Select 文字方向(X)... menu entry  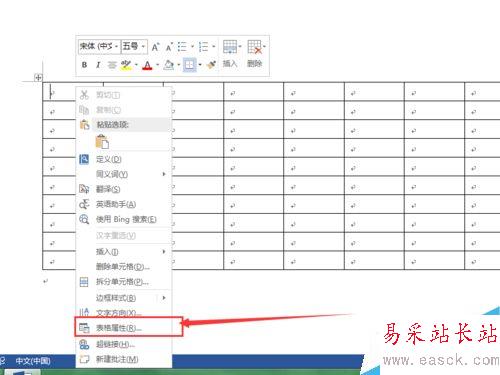point(124,313)
